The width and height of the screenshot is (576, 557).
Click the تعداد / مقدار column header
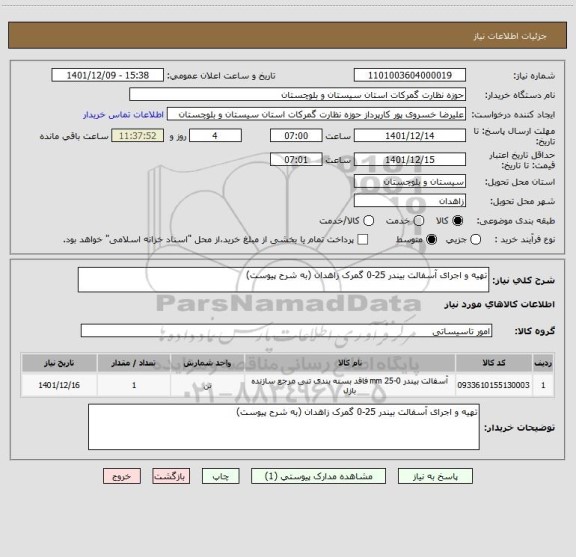point(134,363)
